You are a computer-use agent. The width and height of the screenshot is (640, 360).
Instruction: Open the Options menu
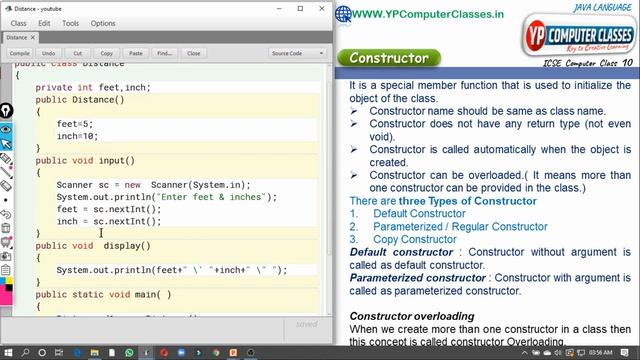point(103,23)
